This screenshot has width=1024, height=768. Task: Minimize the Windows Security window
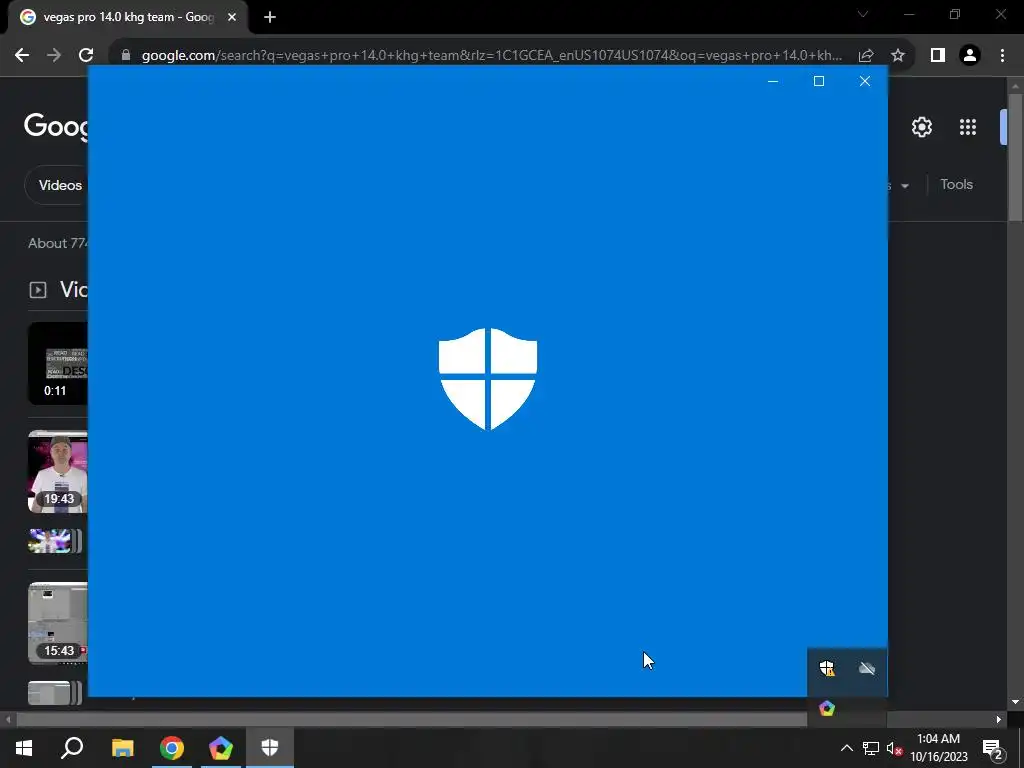[773, 81]
